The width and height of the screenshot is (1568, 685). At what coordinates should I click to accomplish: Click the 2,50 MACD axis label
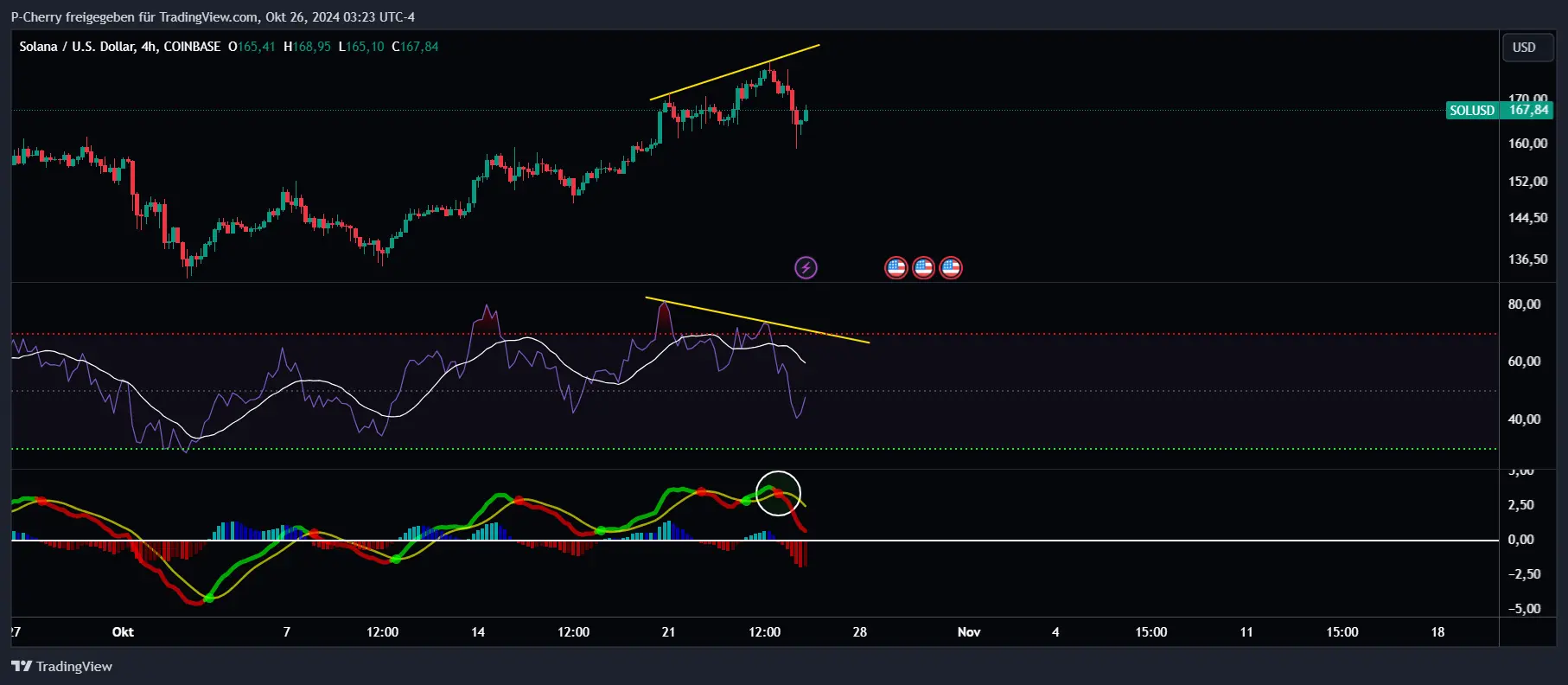tap(1520, 505)
